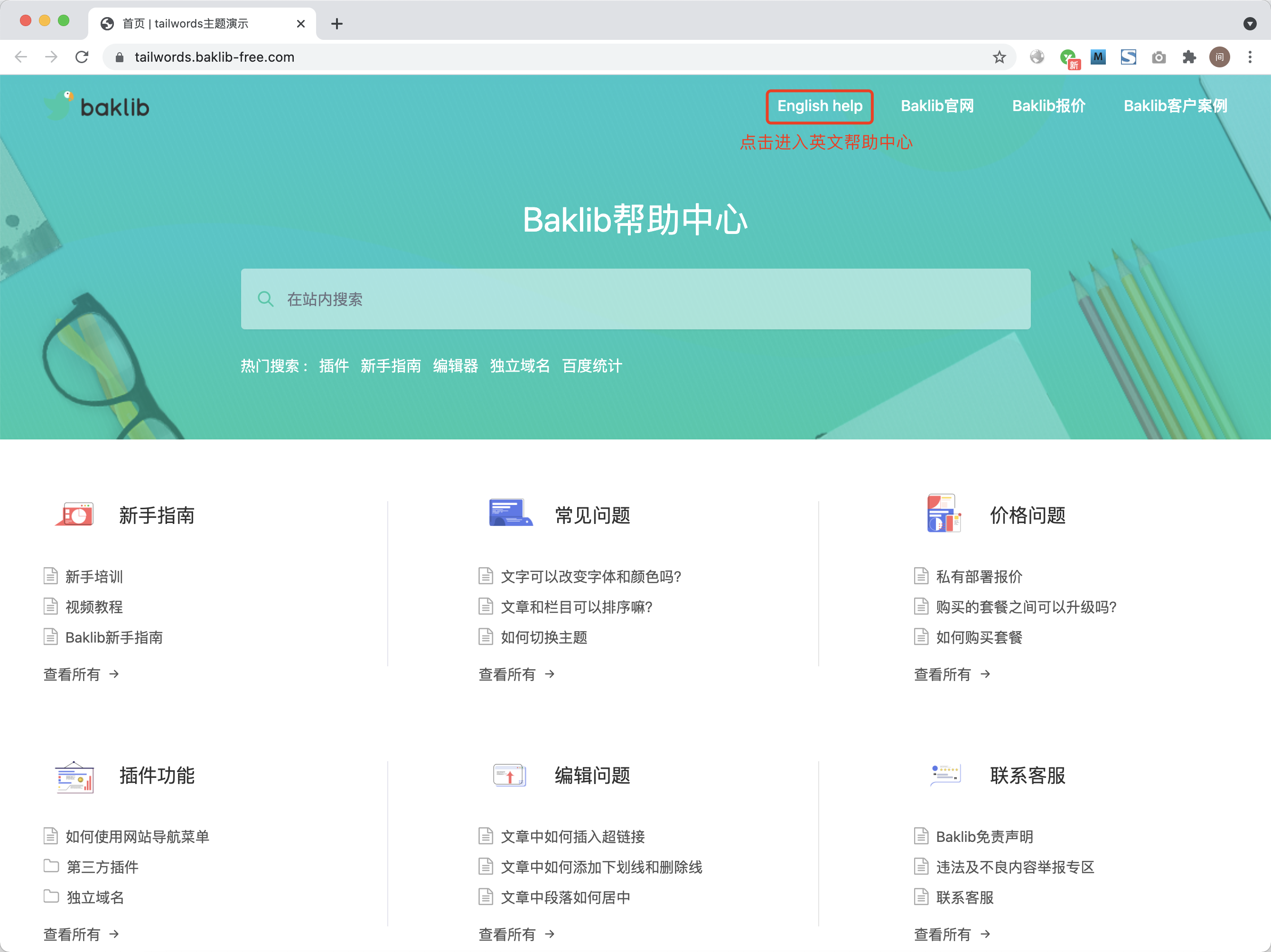This screenshot has width=1271, height=952.
Task: Open the Baklib新手指南 article
Action: [x=114, y=637]
